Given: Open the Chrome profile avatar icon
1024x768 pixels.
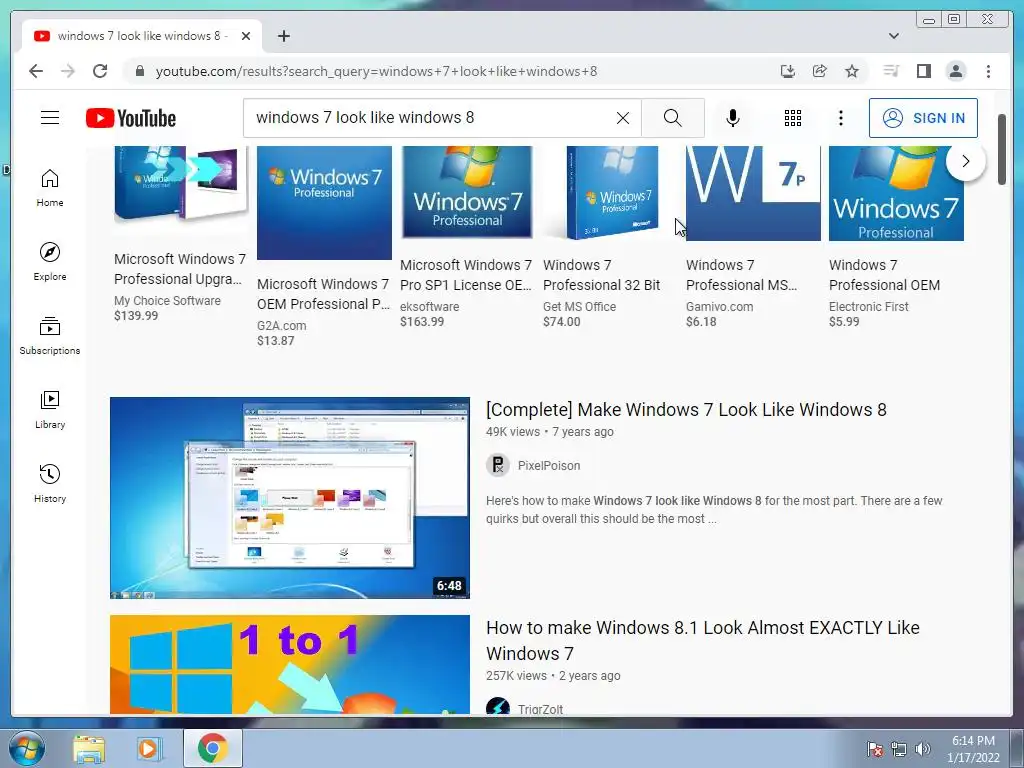Looking at the screenshot, I should pos(955,71).
